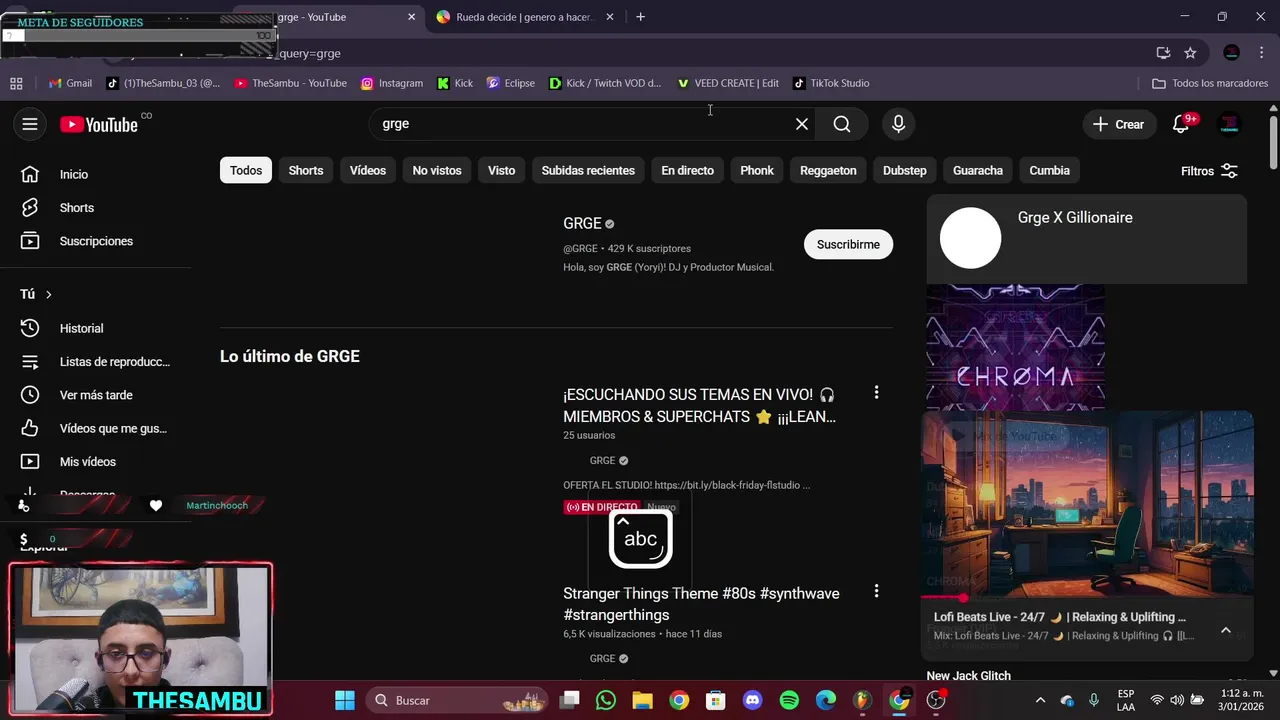Image resolution: width=1280 pixels, height=720 pixels.
Task: Open WhatsApp from the taskbar
Action: point(606,700)
